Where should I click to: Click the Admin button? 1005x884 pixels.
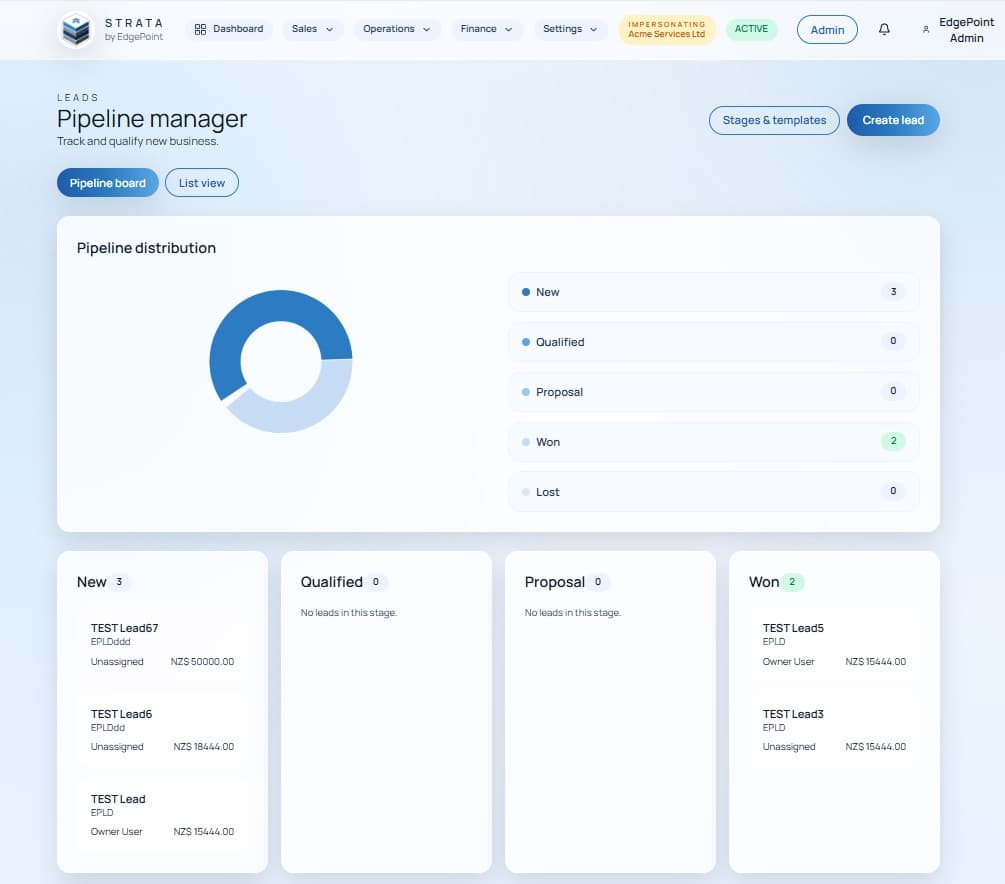pyautogui.click(x=827, y=30)
